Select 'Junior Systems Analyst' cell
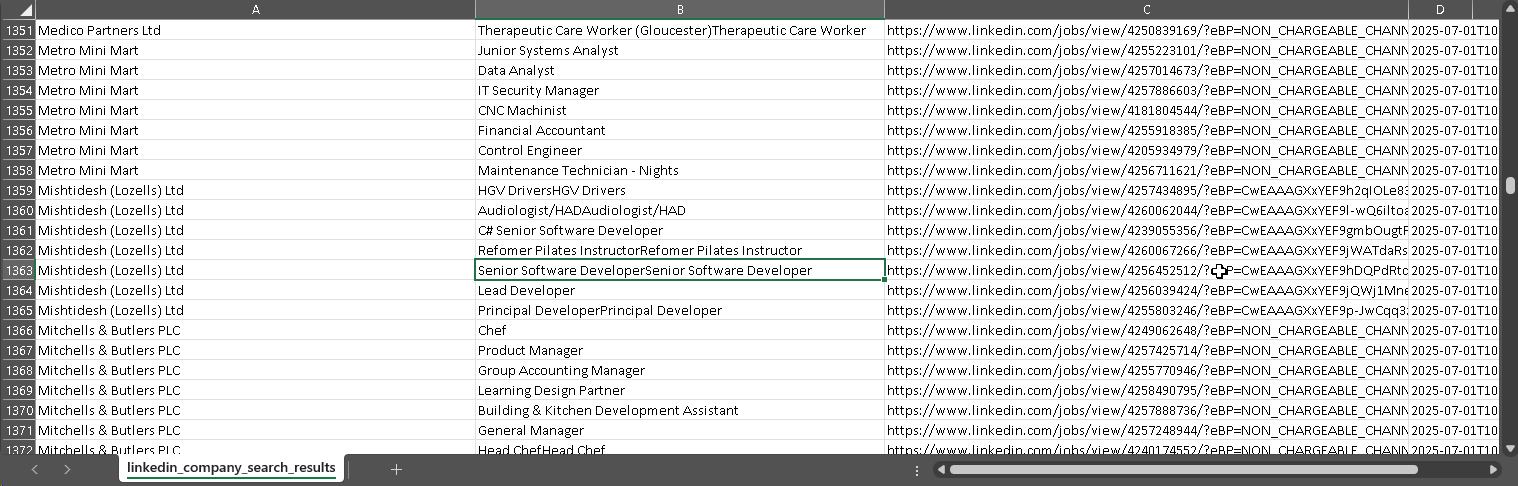This screenshot has width=1518, height=486. coord(680,50)
